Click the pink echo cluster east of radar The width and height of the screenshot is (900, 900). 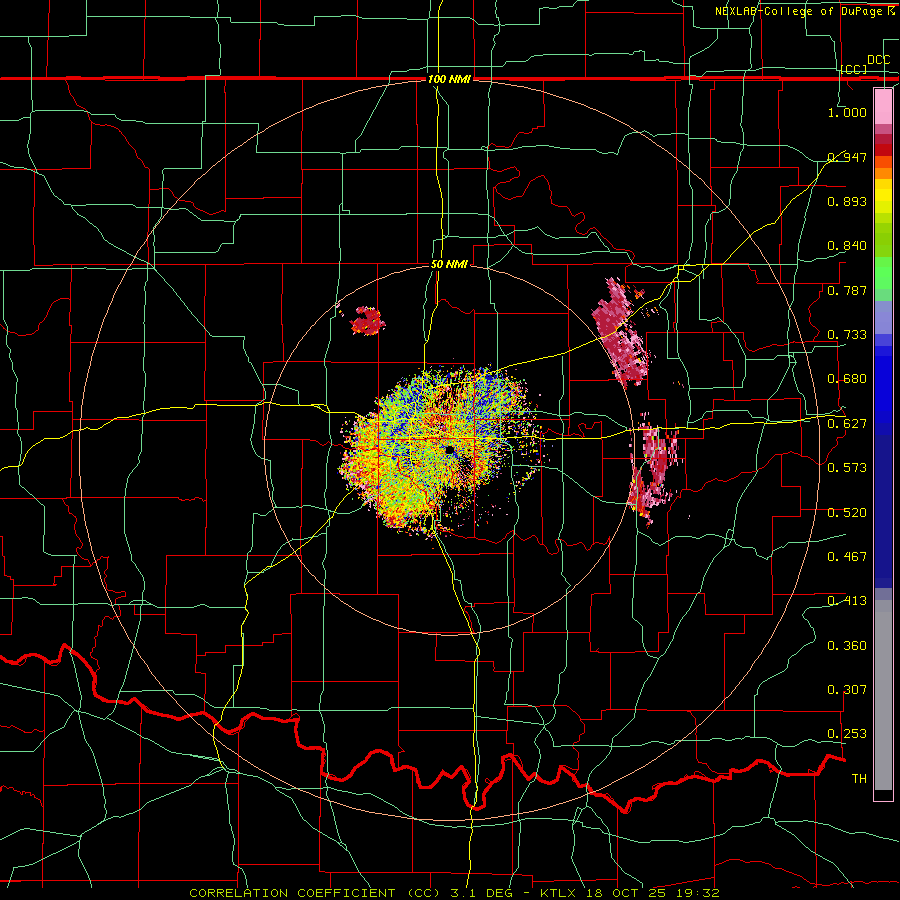pyautogui.click(x=654, y=472)
